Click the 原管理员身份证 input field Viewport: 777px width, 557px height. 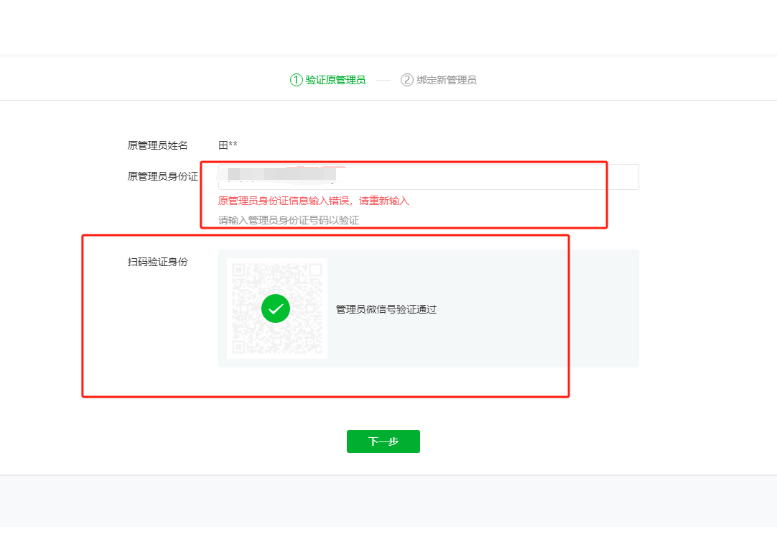(x=428, y=176)
